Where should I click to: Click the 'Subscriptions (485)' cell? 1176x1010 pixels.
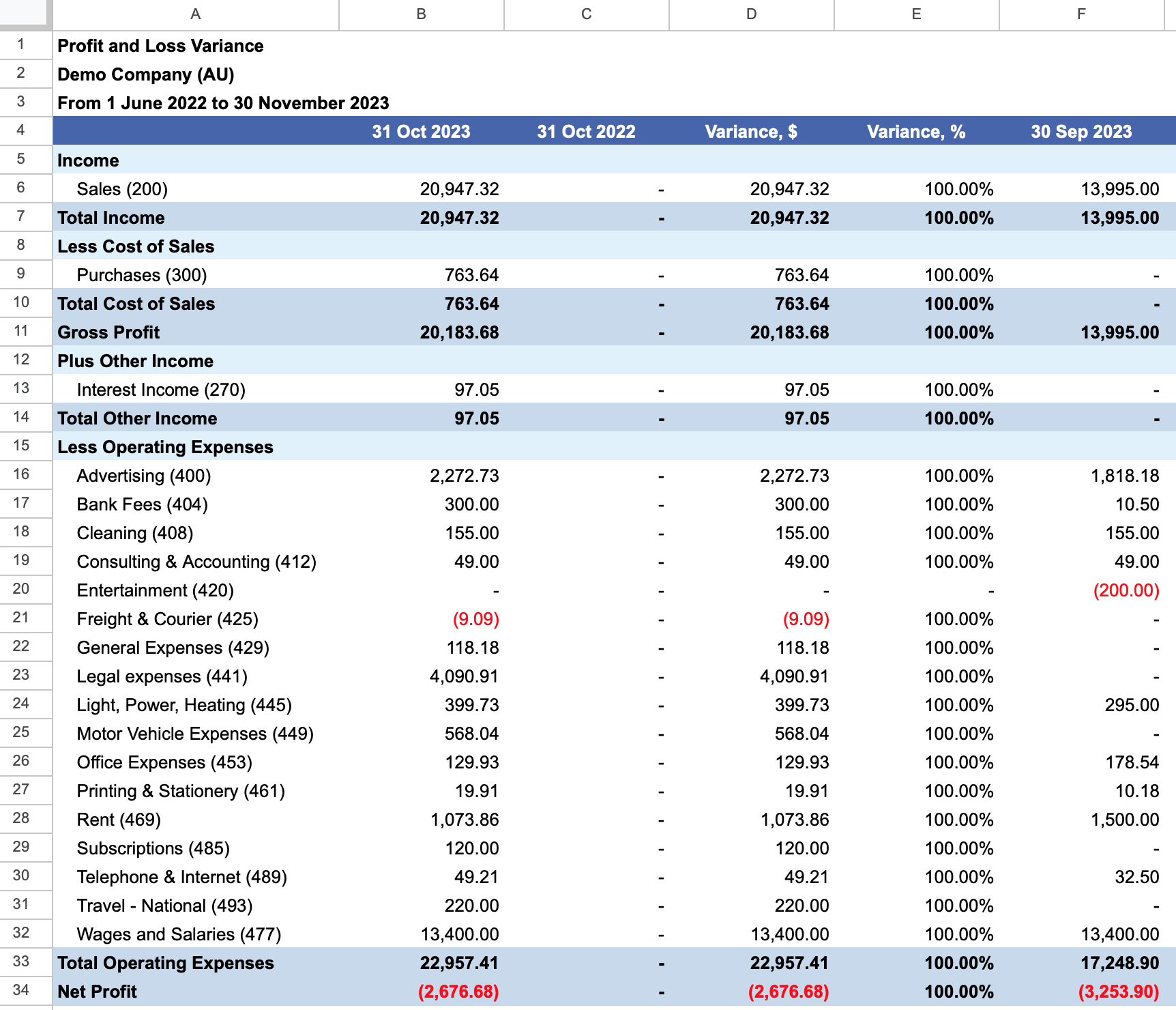tap(196, 848)
